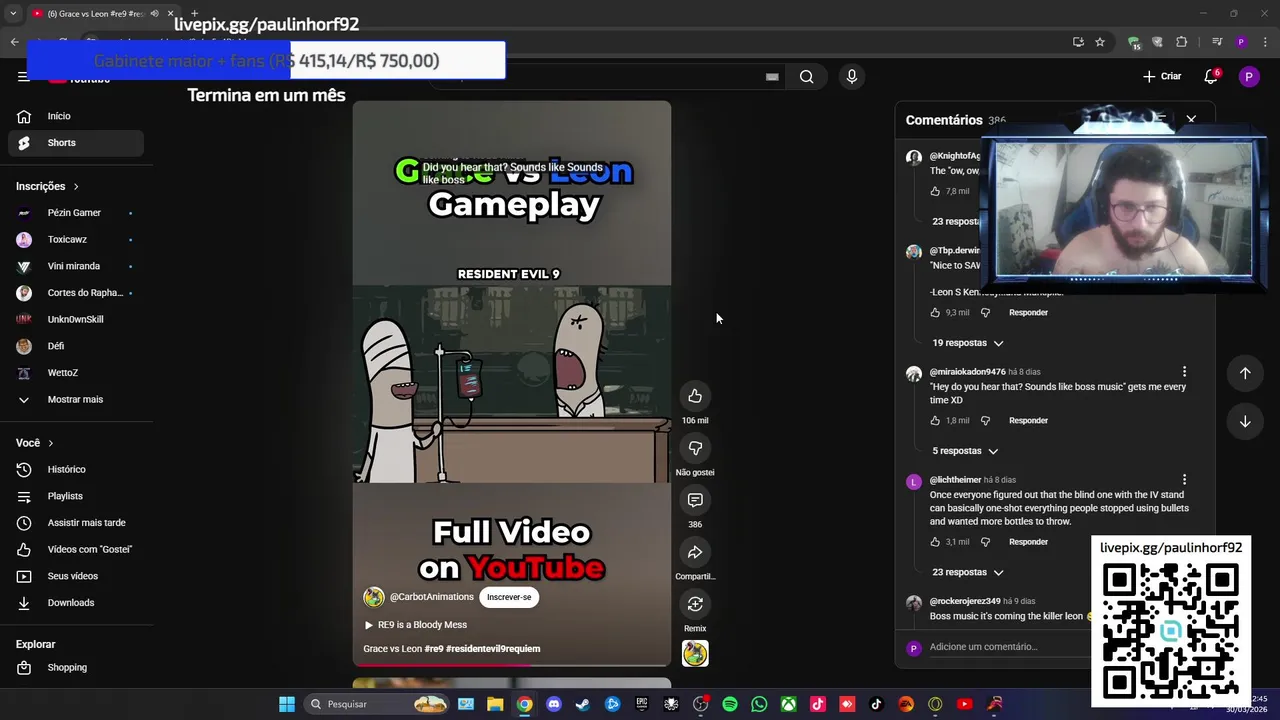Open @CarbotAnimations channel link
The height and width of the screenshot is (720, 1280).
[x=431, y=597]
